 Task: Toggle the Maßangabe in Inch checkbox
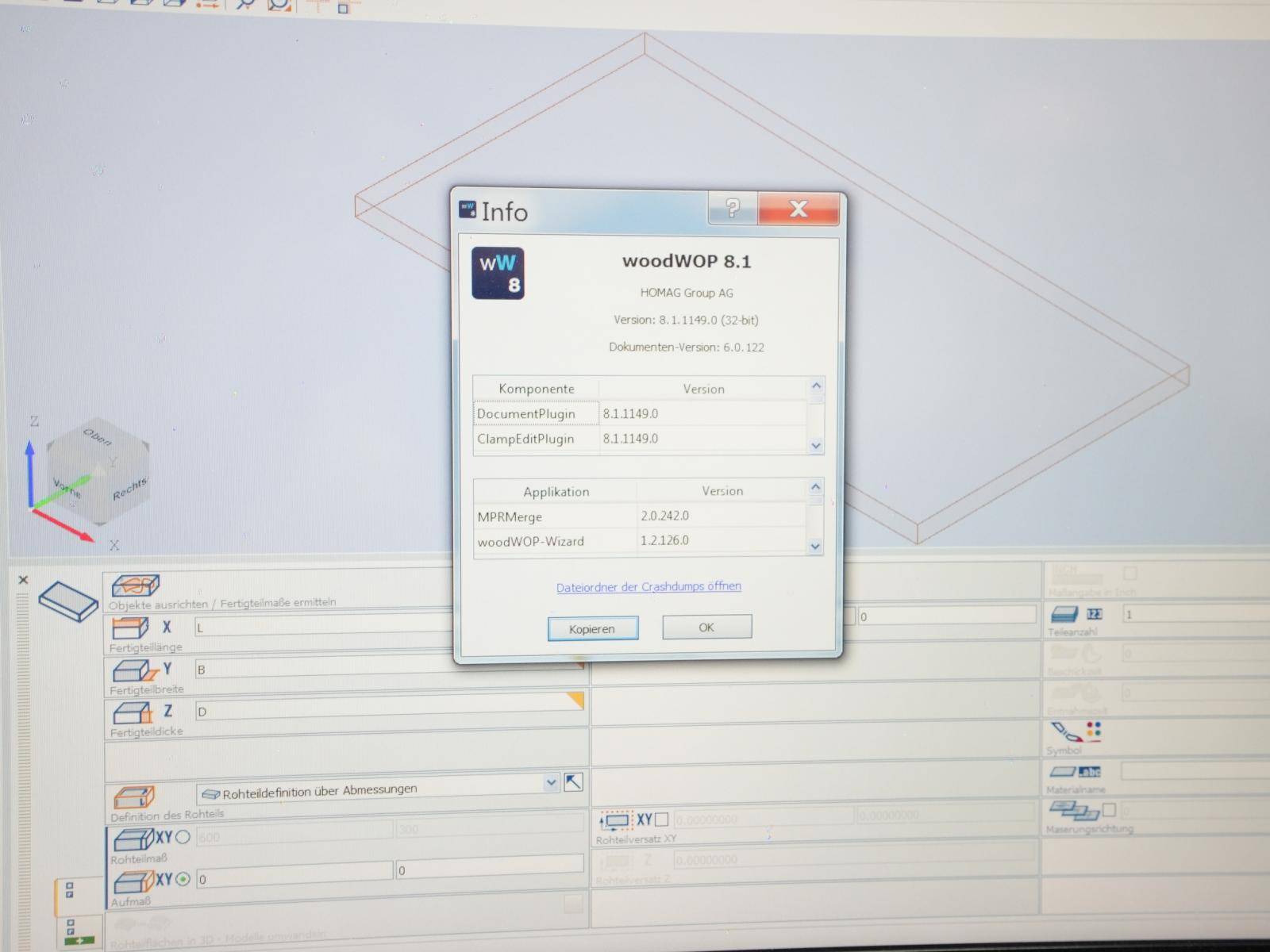[x=1130, y=573]
